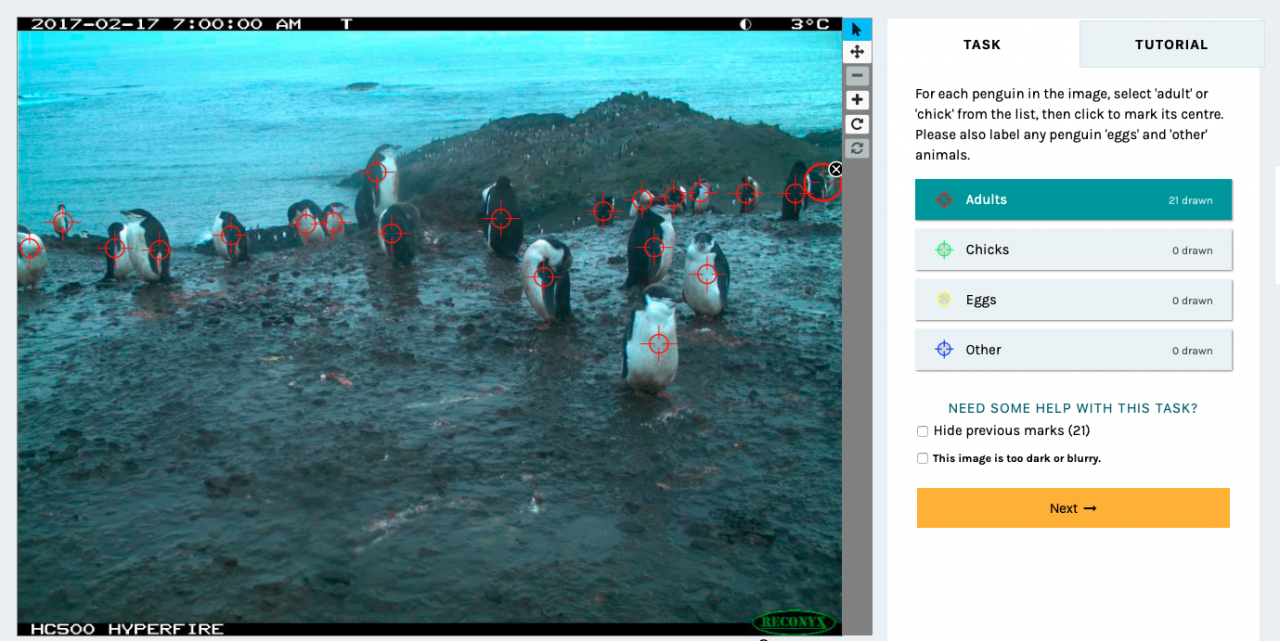The height and width of the screenshot is (641, 1280).
Task: Rotate the penguin image
Action: coord(857,124)
